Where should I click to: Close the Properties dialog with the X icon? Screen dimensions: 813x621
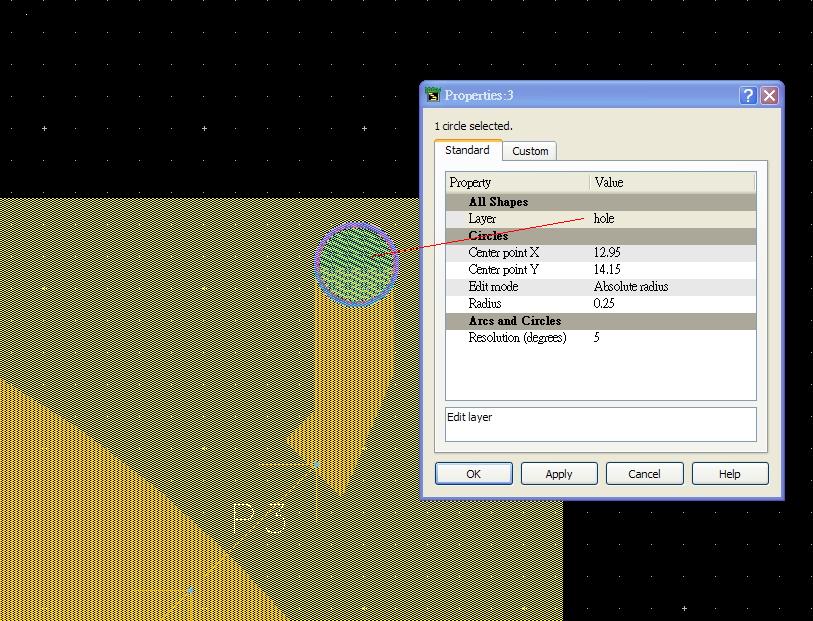[x=770, y=95]
